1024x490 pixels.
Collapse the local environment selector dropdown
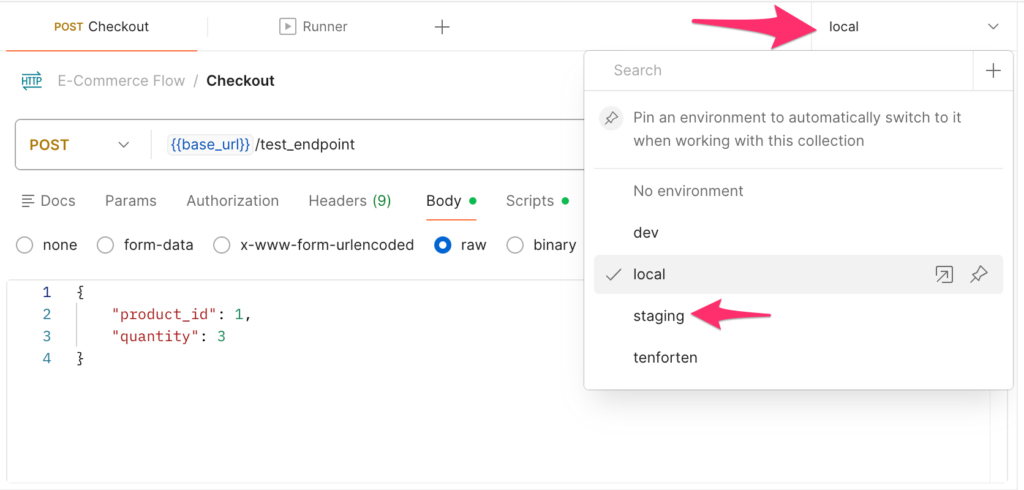coord(992,27)
